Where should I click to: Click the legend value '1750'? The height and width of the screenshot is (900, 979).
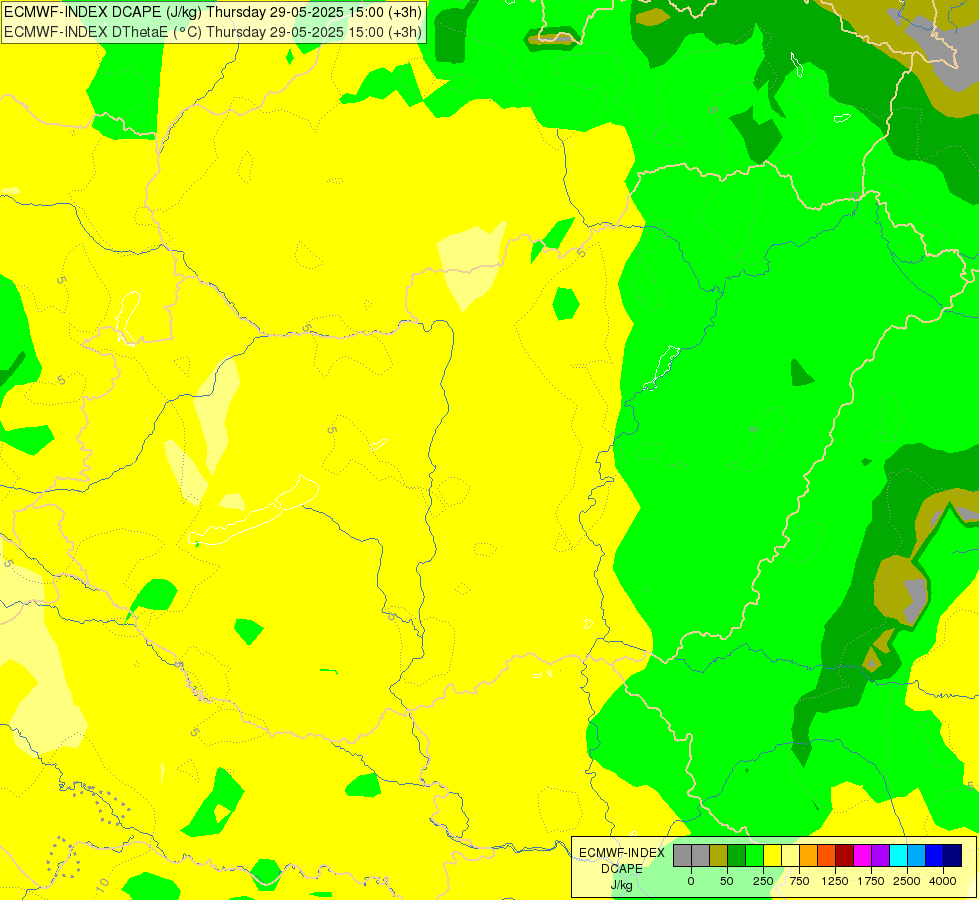[x=871, y=881]
